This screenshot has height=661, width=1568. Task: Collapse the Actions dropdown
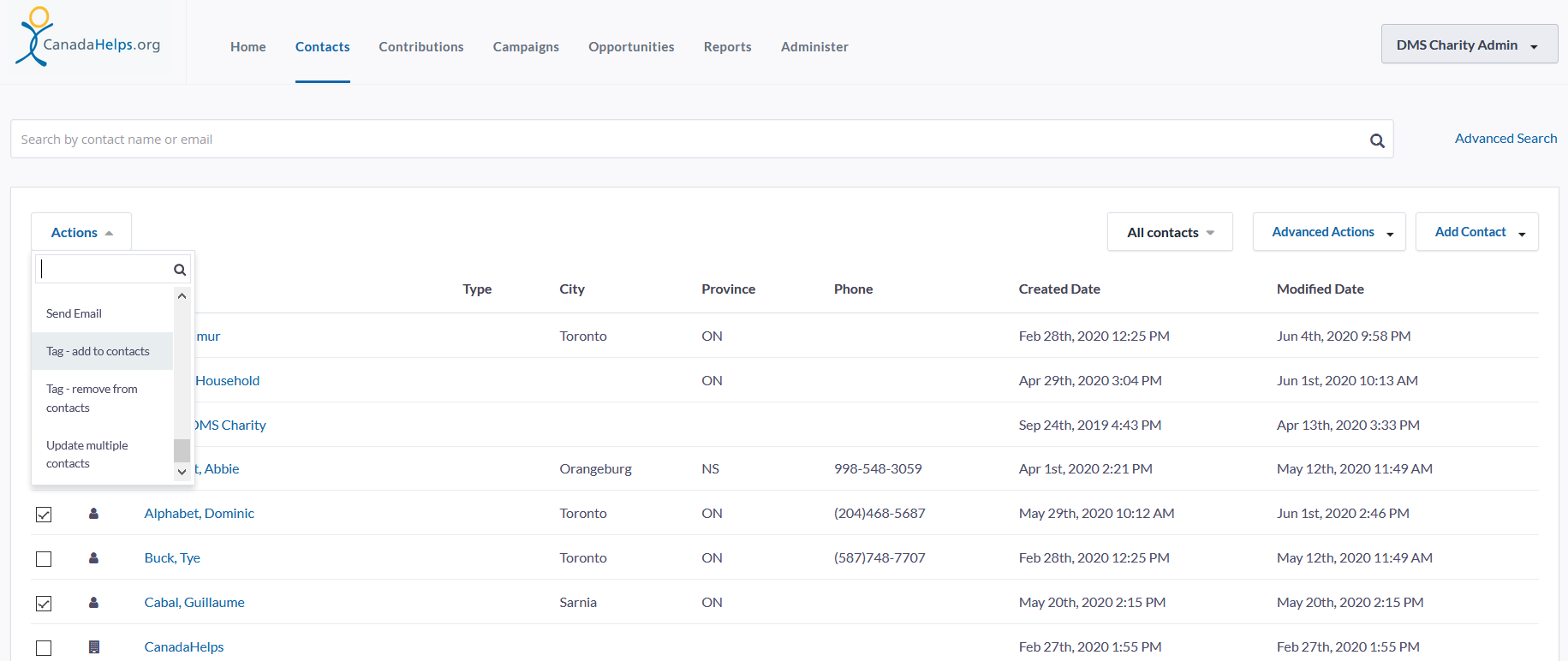pyautogui.click(x=81, y=232)
